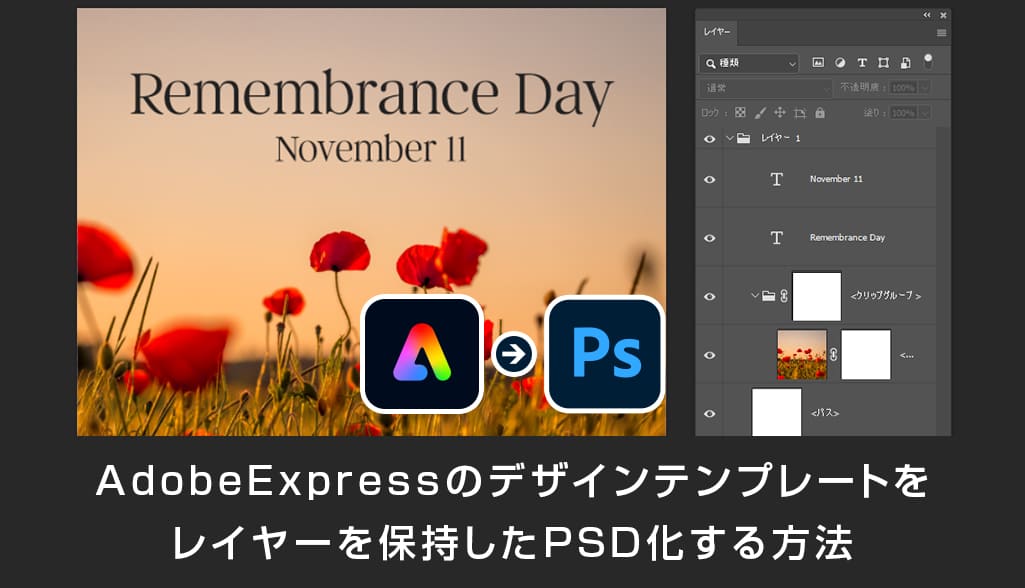
Task: Filter for smart objects in the filter bar
Action: tap(907, 62)
